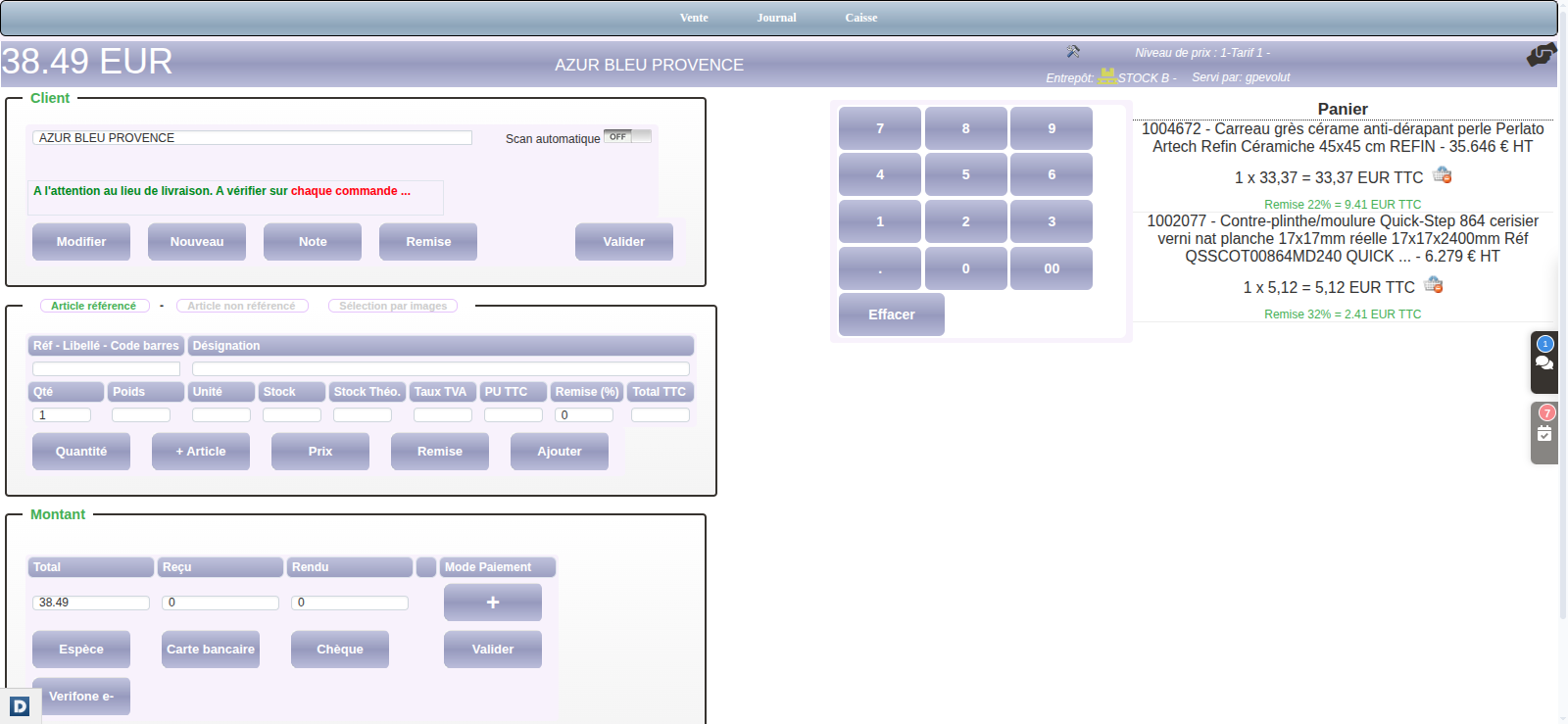Click the Remise button below article fields
This screenshot has width=1568, height=724.
[440, 452]
